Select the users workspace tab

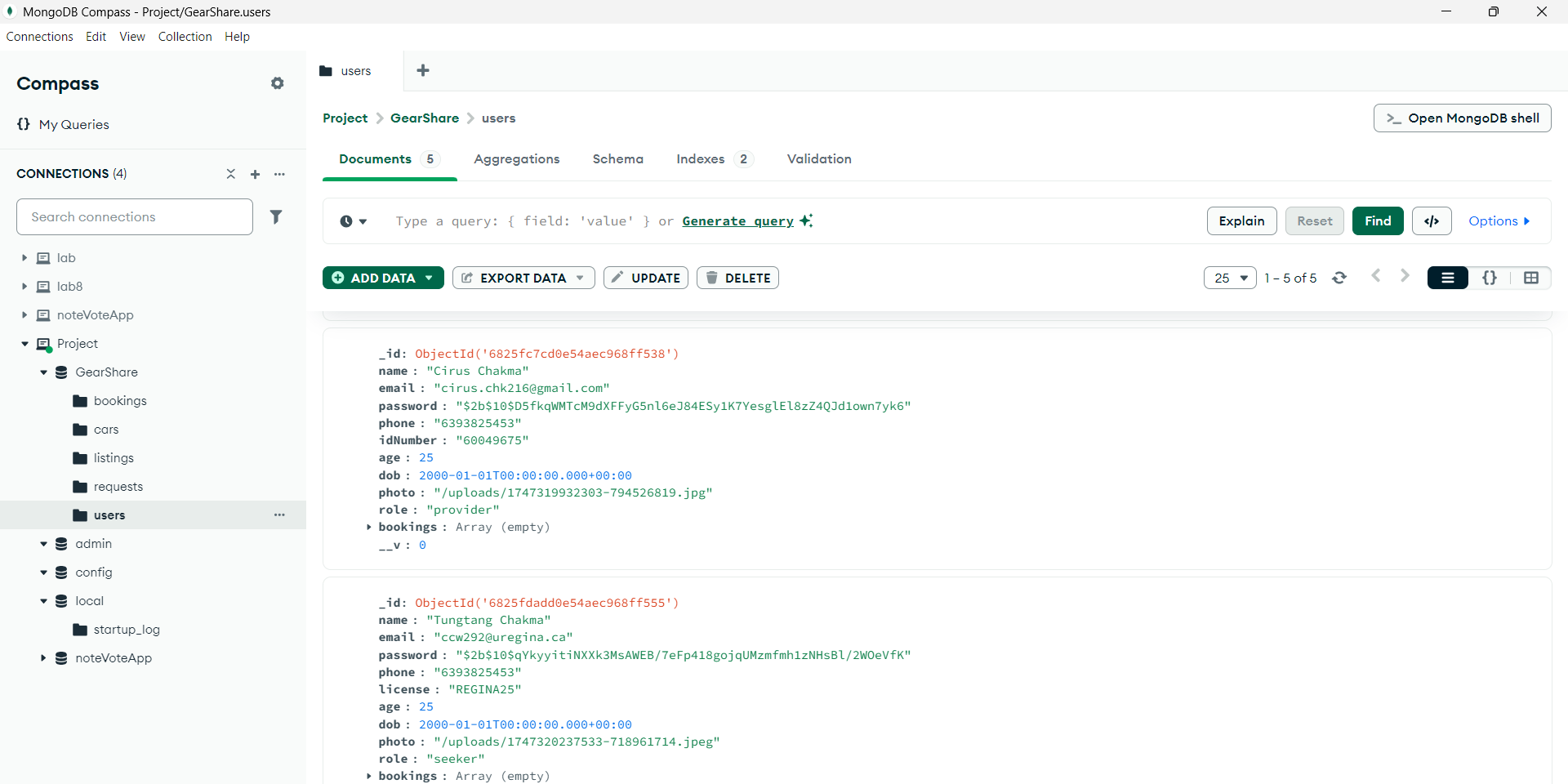(x=355, y=71)
